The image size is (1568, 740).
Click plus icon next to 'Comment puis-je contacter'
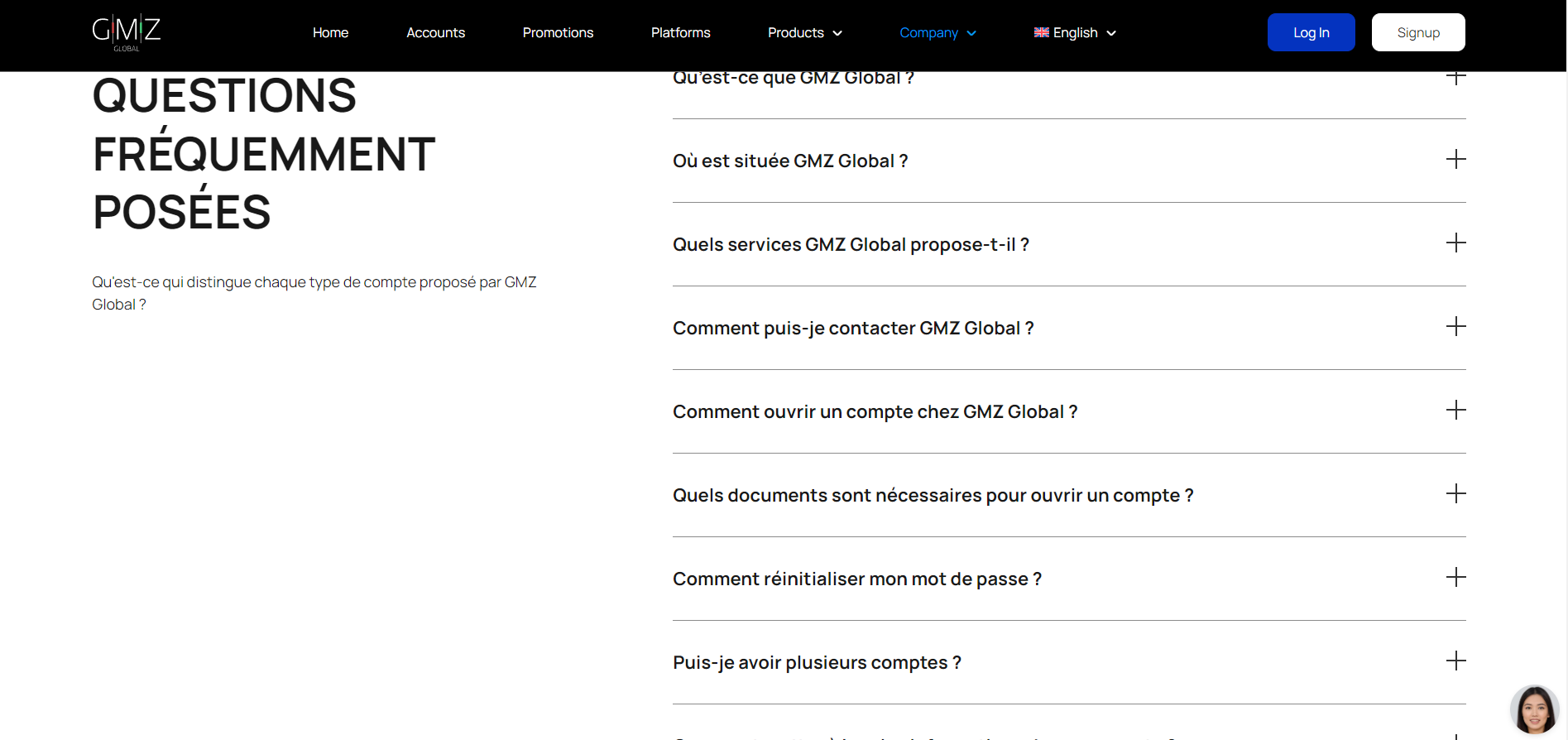[1455, 327]
